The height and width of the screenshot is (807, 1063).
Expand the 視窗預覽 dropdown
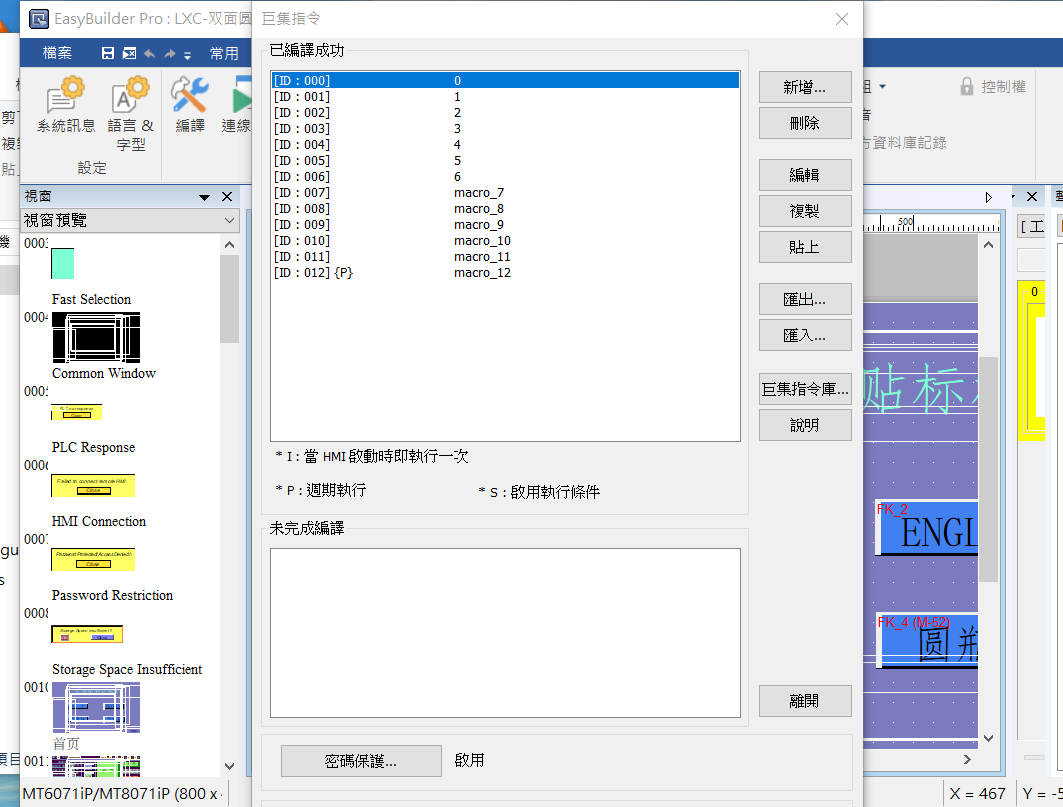pyautogui.click(x=229, y=220)
